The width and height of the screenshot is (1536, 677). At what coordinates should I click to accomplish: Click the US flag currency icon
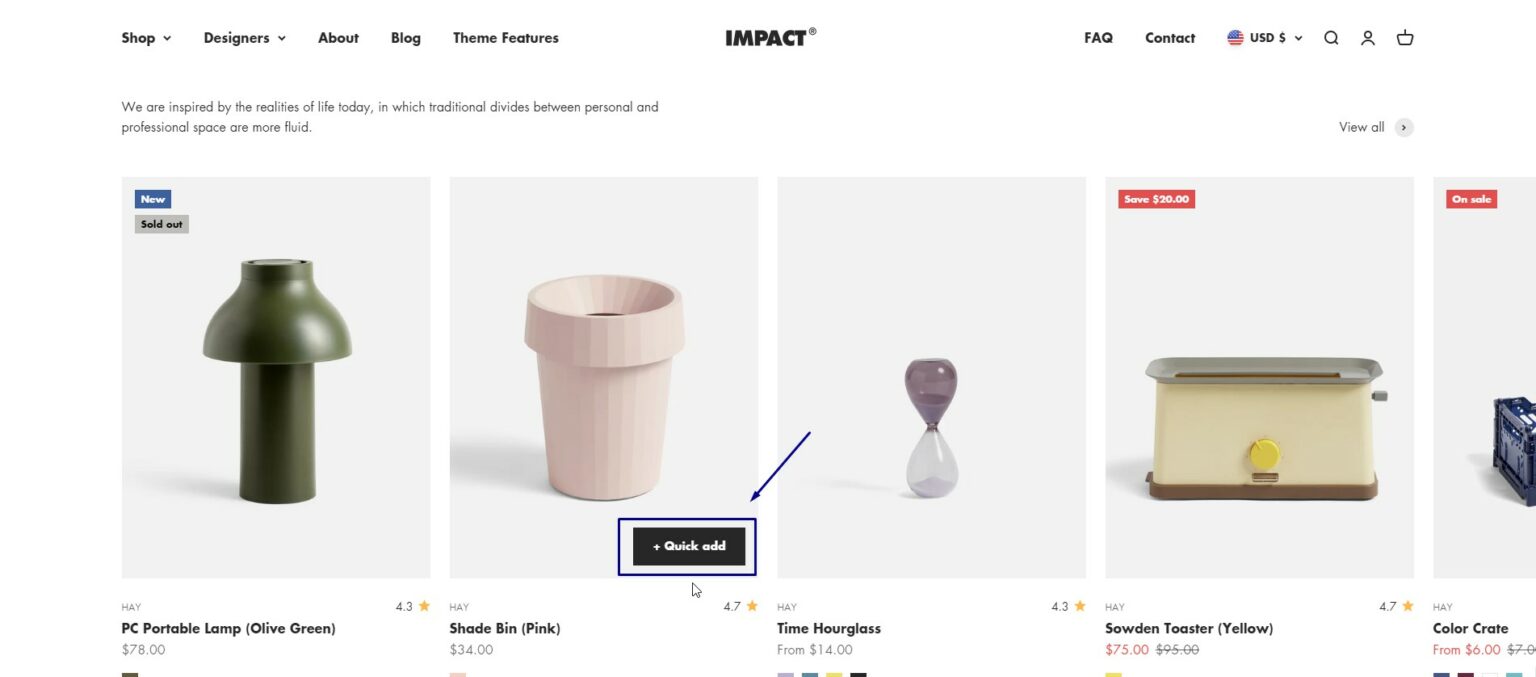(1234, 37)
